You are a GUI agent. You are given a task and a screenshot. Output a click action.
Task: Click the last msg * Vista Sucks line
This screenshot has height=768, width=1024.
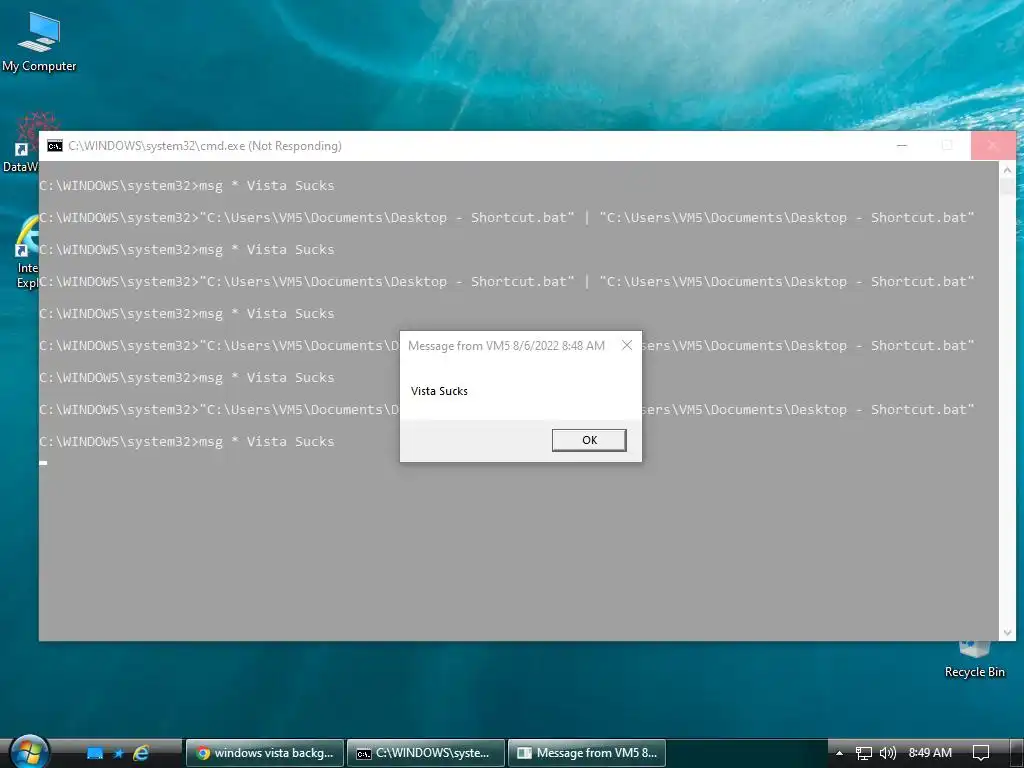[187, 441]
